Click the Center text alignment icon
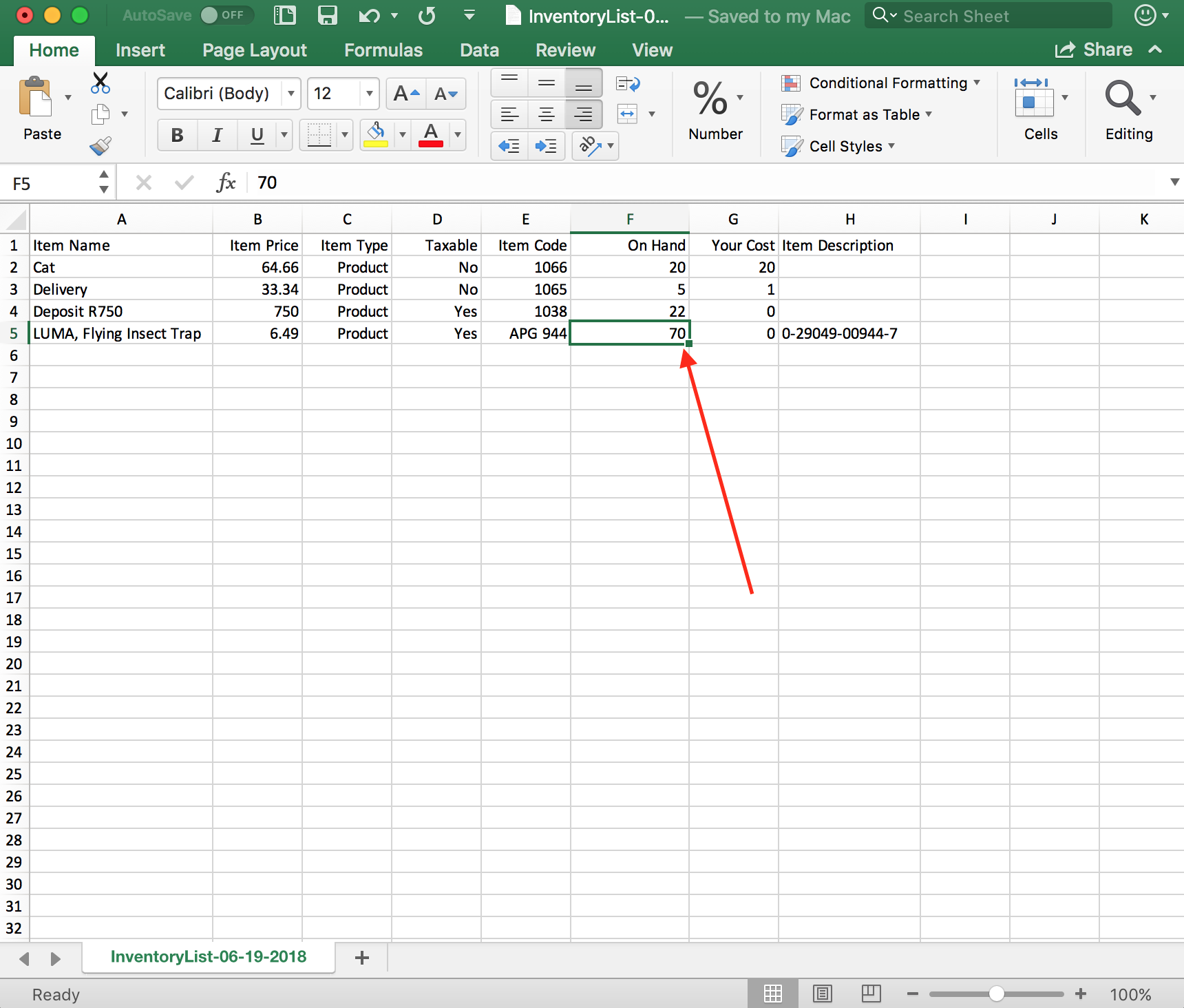The width and height of the screenshot is (1184, 1008). 547,114
